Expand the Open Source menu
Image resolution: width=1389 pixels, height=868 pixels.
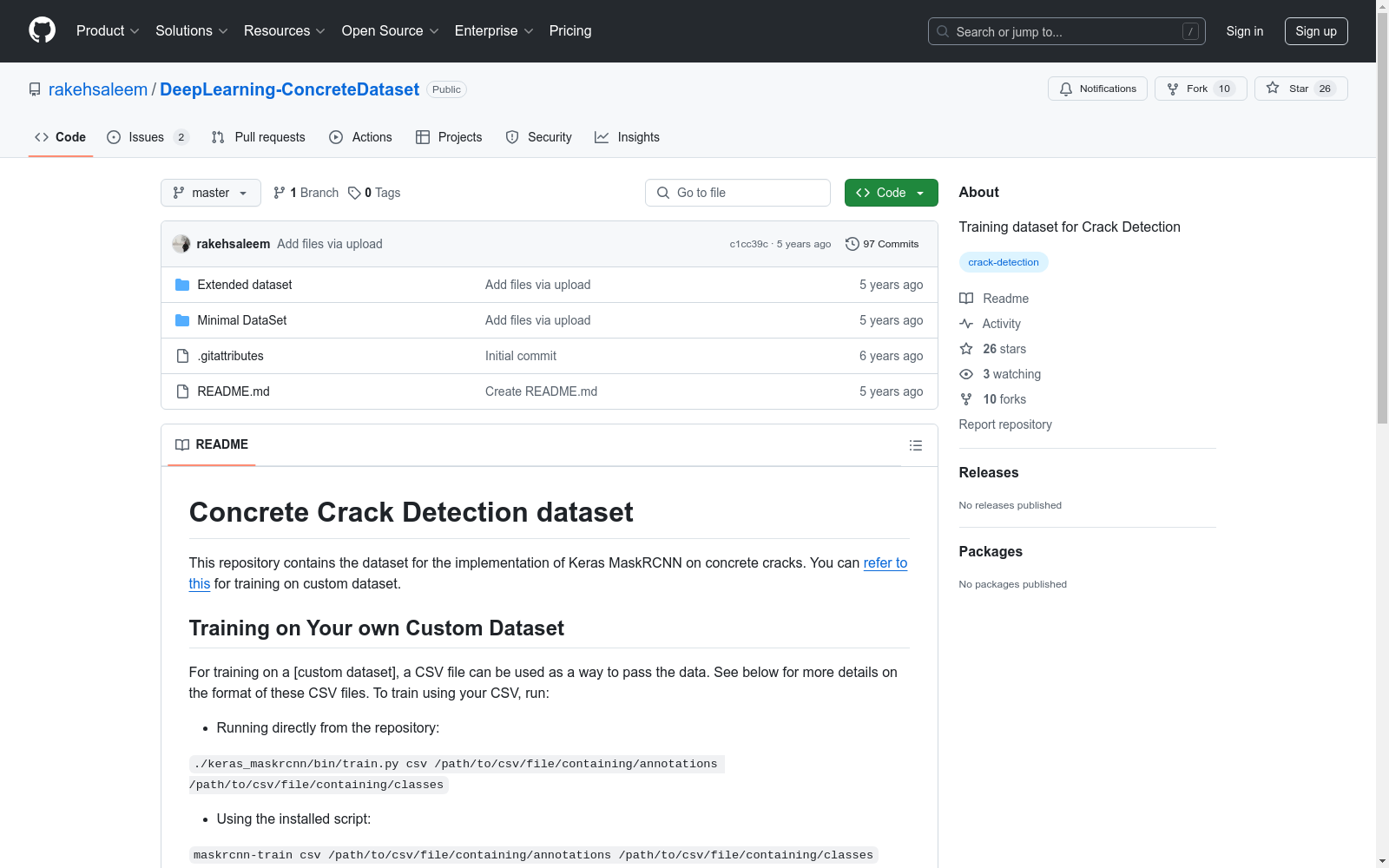coord(390,30)
